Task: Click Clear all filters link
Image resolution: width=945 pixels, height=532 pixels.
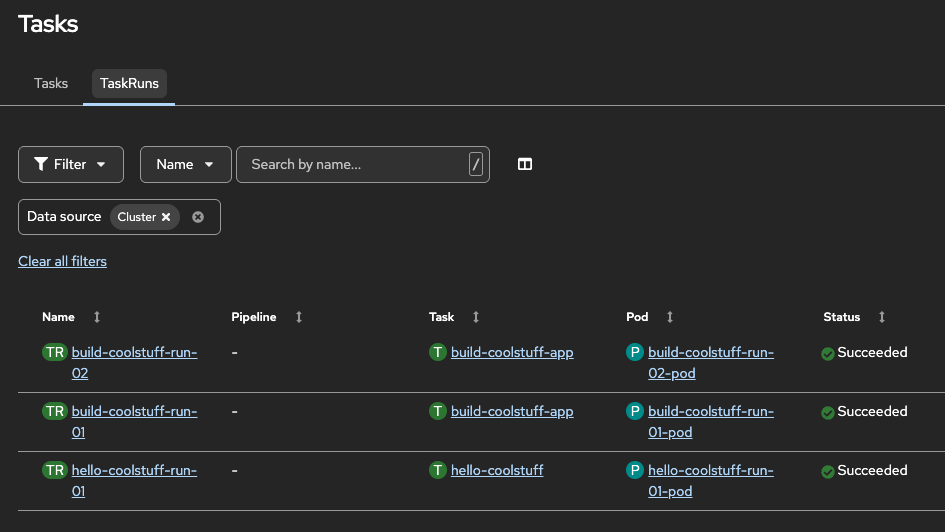Action: point(62,261)
